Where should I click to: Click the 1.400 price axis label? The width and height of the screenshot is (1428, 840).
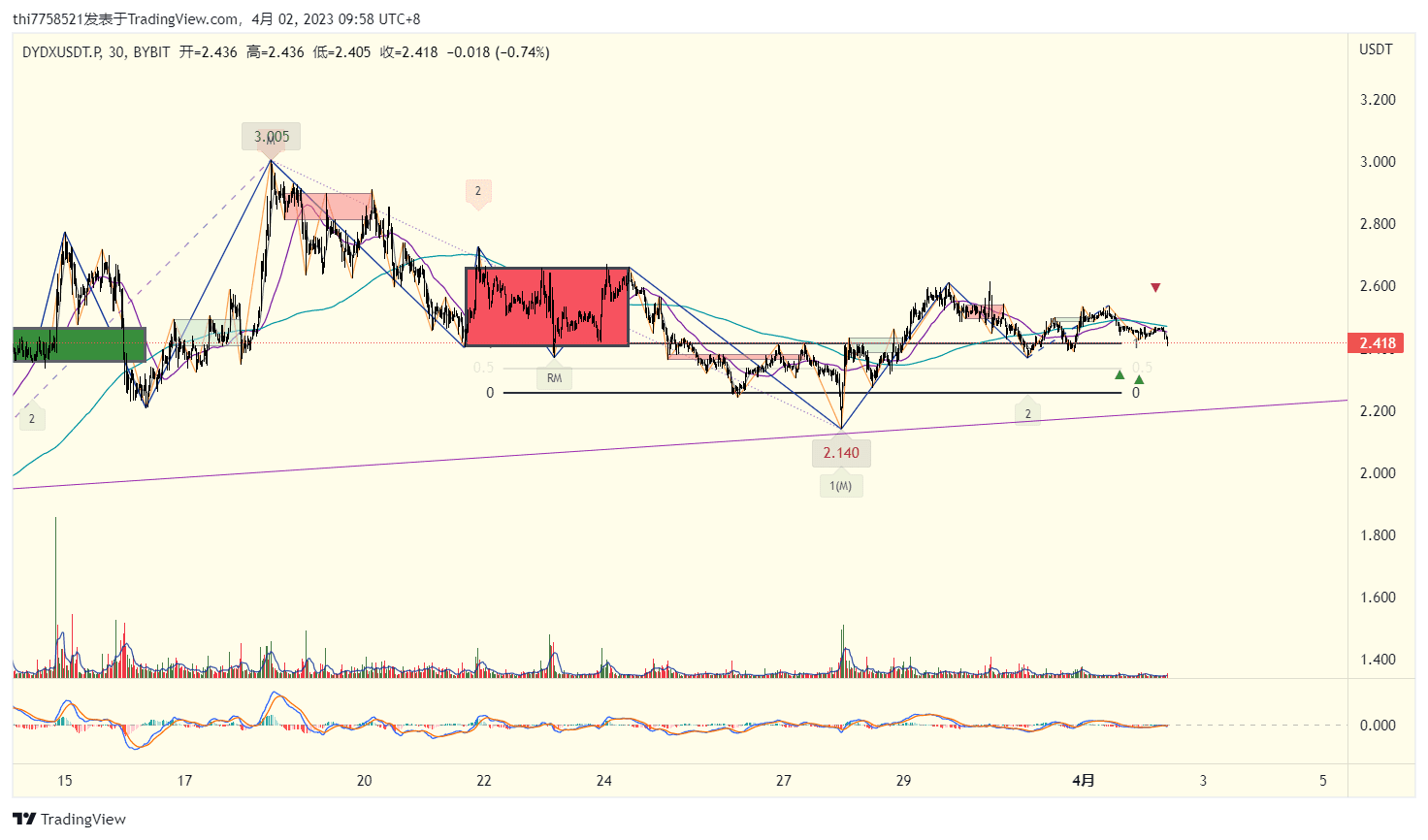[1378, 660]
